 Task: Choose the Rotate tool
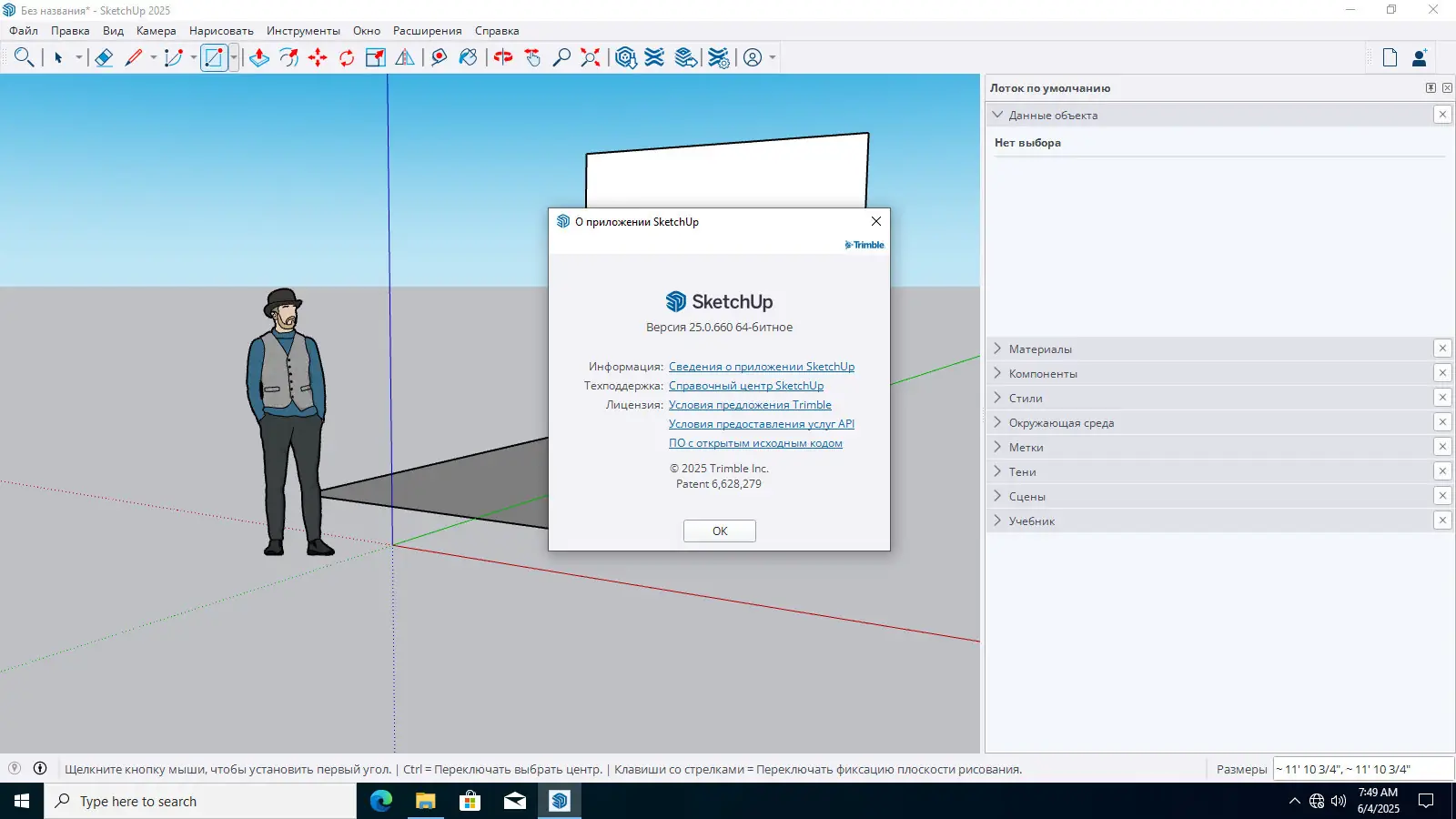click(347, 57)
